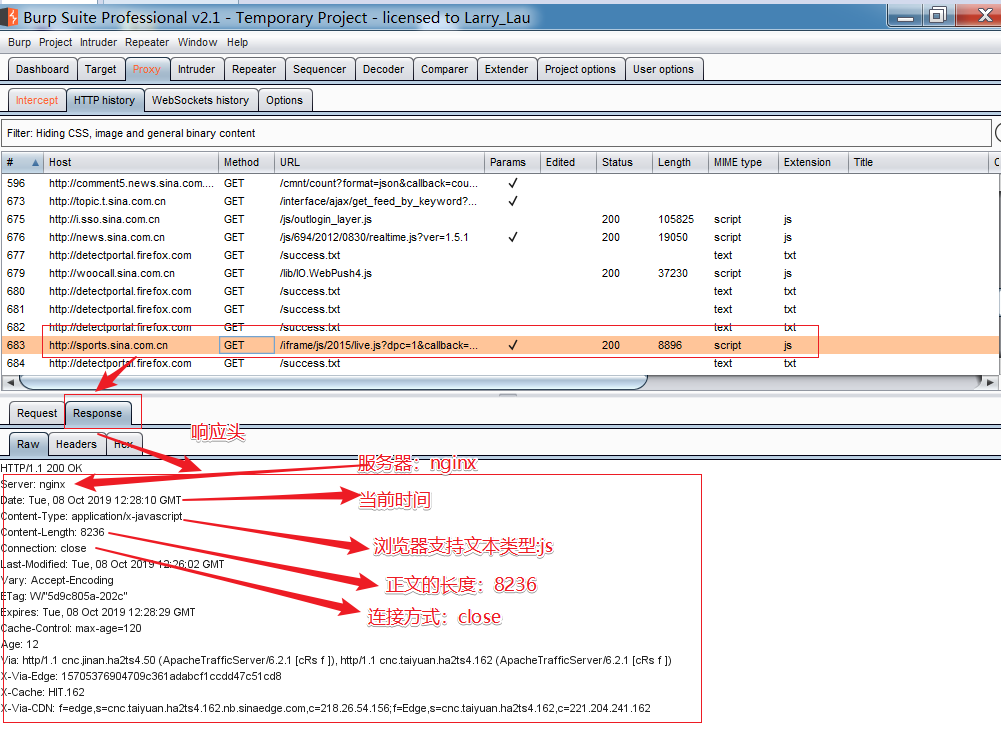Viewport: 1001px width, 736px height.
Task: Select row 680 detectportal.firefox.com
Action: point(500,291)
